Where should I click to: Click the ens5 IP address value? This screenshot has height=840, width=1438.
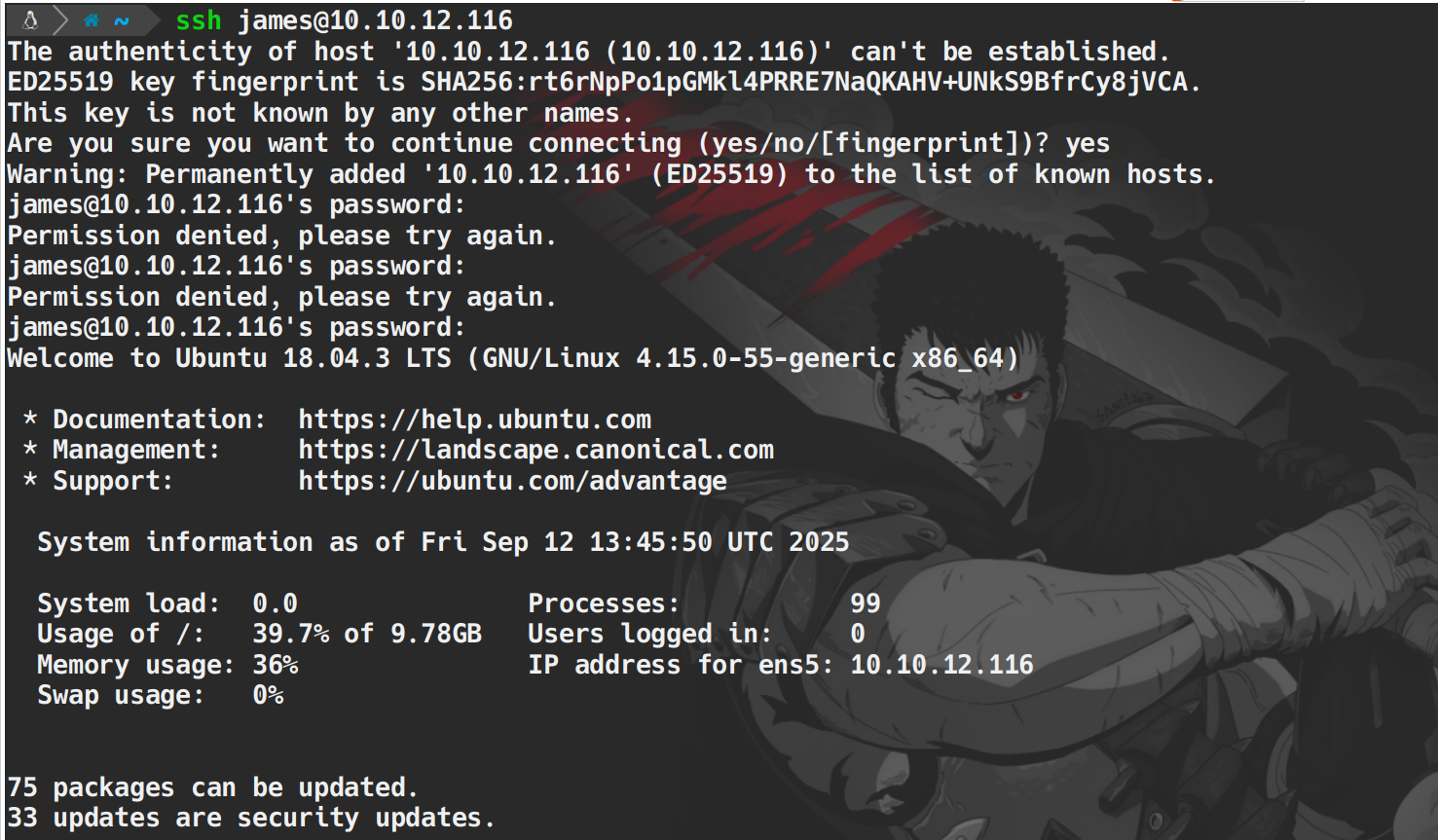941,665
